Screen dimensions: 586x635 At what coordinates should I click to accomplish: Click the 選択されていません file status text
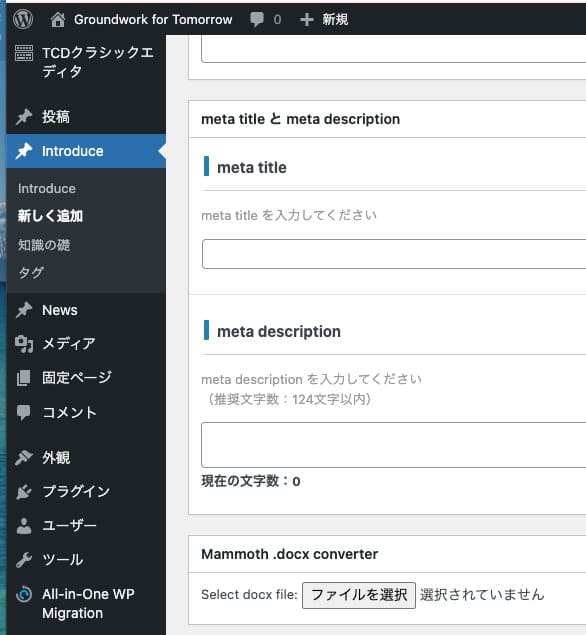point(482,595)
